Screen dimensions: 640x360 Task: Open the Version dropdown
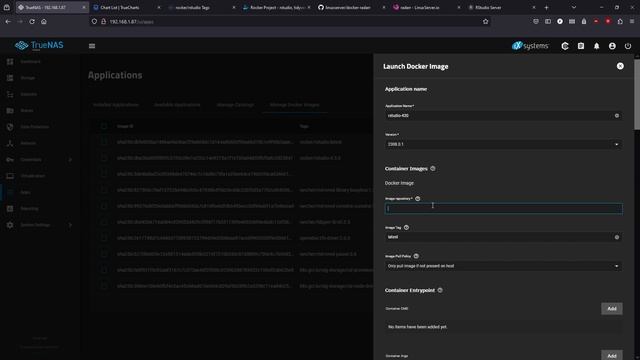pos(503,144)
